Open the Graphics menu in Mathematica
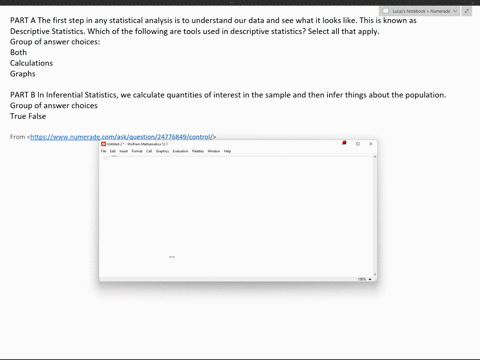Image resolution: width=480 pixels, height=360 pixels. pyautogui.click(x=162, y=151)
